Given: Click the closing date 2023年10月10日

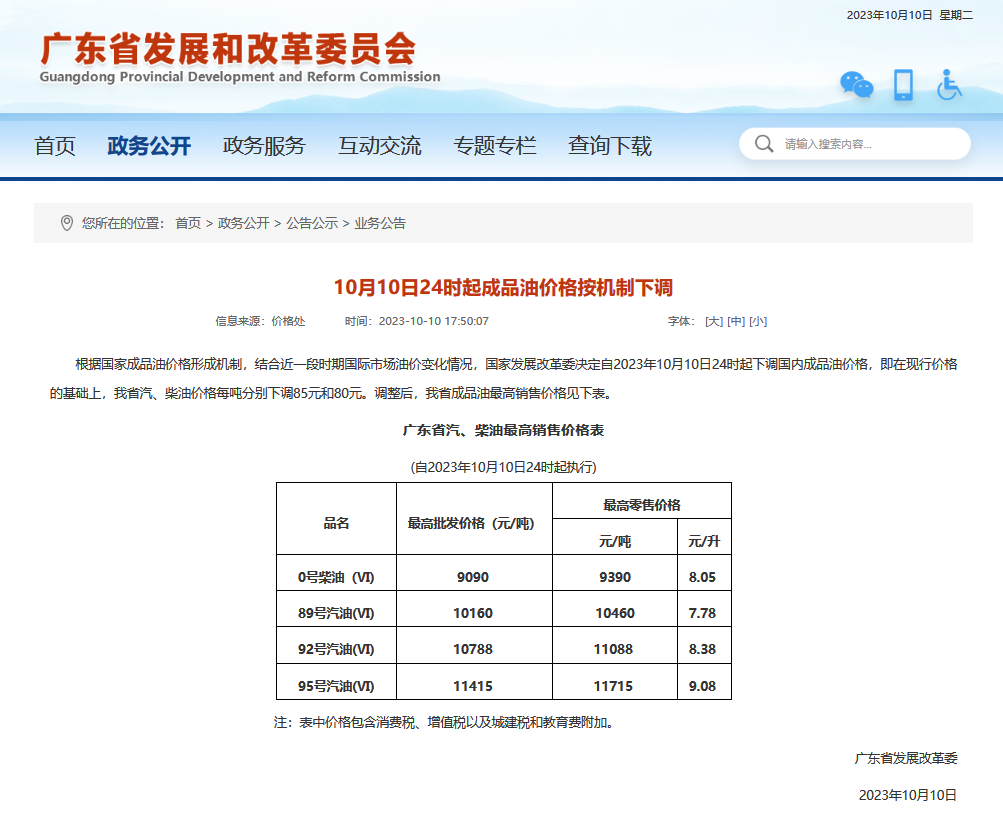Looking at the screenshot, I should click(x=908, y=795).
